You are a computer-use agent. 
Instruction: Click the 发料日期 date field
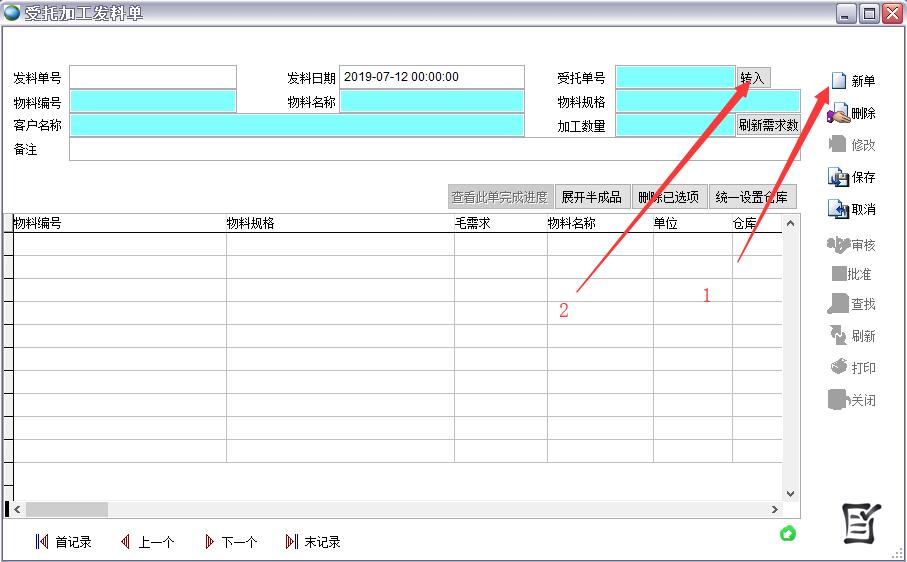point(431,77)
